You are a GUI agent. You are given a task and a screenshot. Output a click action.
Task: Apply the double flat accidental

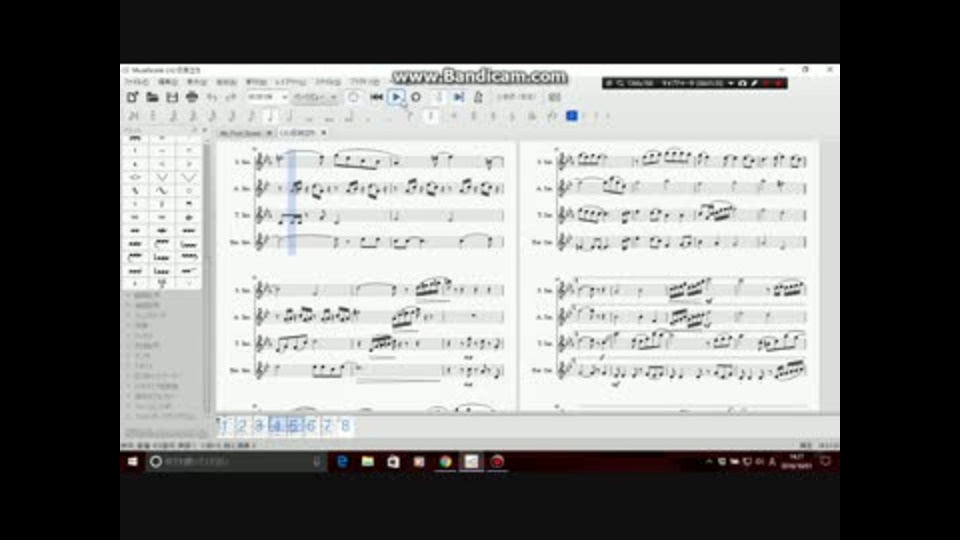pyautogui.click(x=532, y=116)
